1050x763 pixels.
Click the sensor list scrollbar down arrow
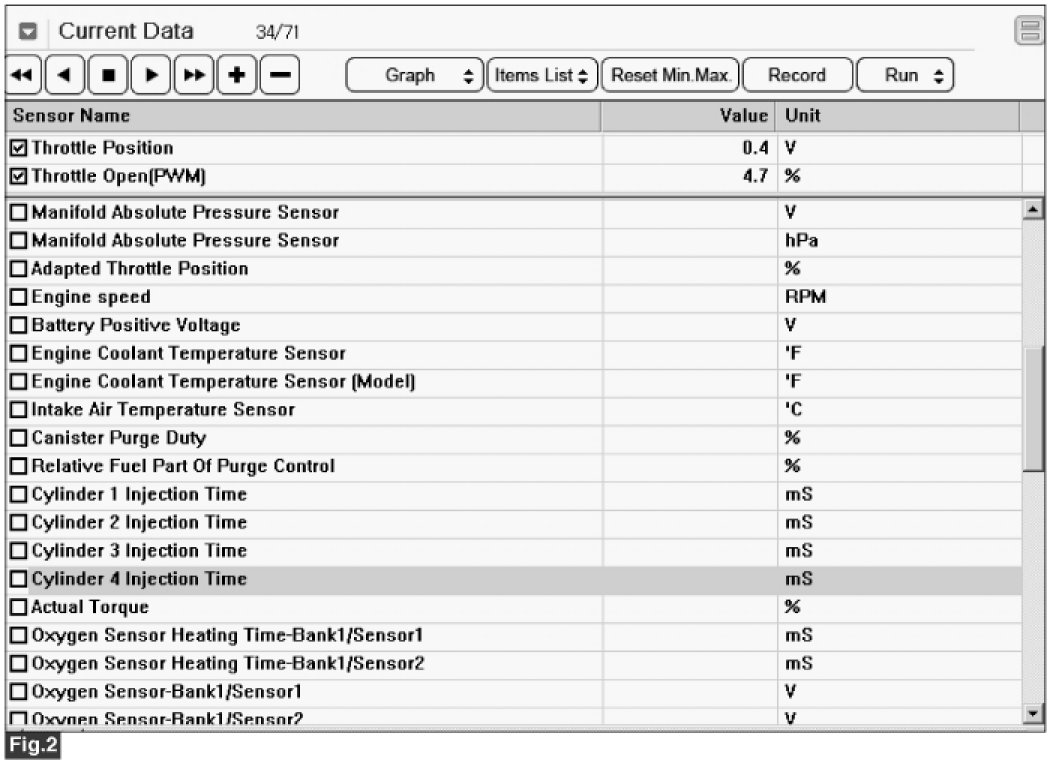click(1034, 712)
